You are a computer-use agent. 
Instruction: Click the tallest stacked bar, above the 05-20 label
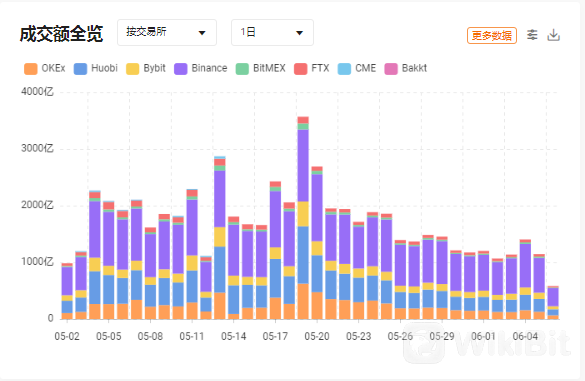[303, 218]
